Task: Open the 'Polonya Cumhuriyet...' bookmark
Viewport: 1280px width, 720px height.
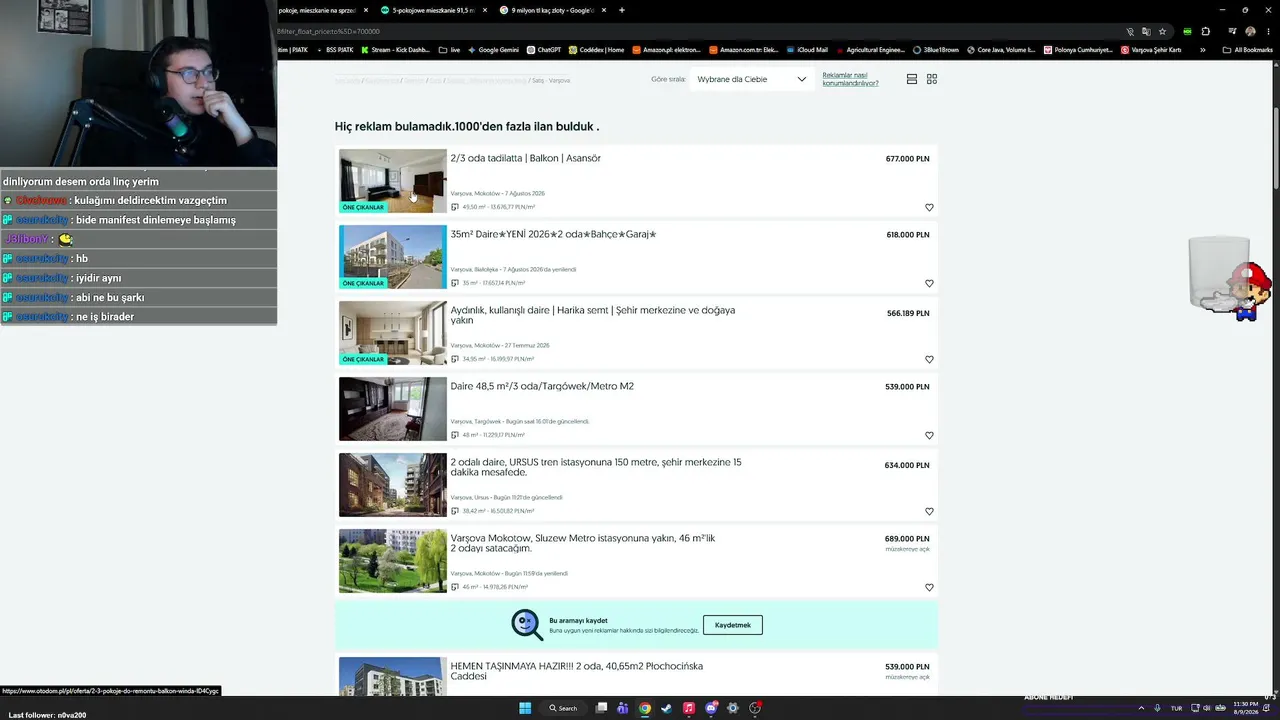Action: [1078, 50]
